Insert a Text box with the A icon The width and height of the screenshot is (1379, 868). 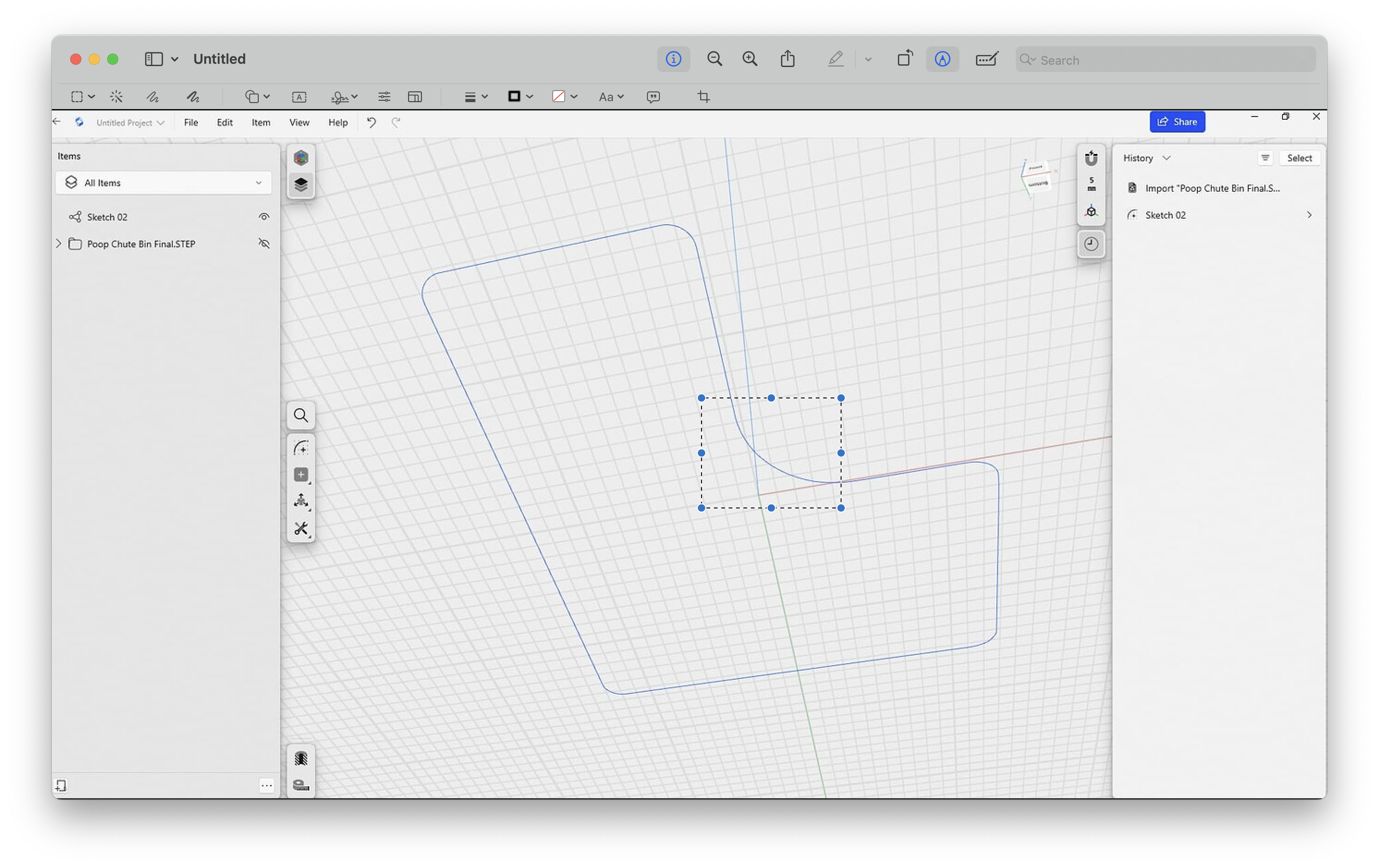[299, 97]
